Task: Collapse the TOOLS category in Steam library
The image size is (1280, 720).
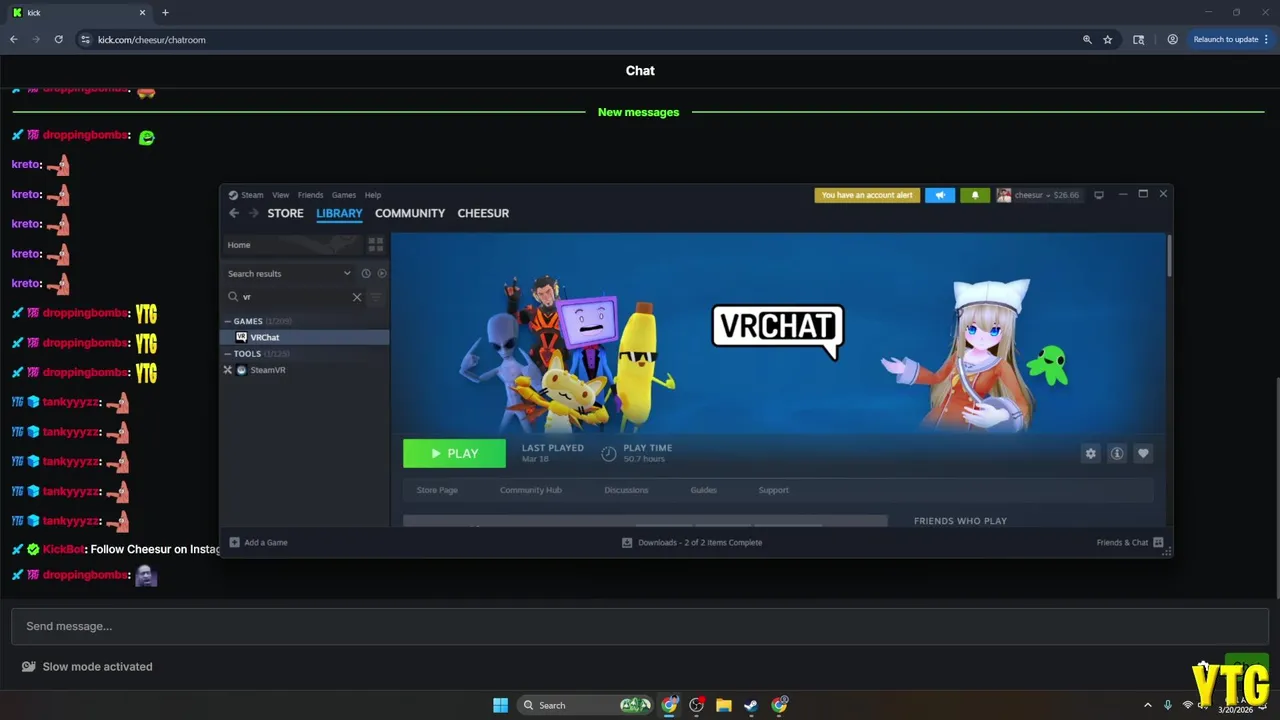Action: coord(228,354)
